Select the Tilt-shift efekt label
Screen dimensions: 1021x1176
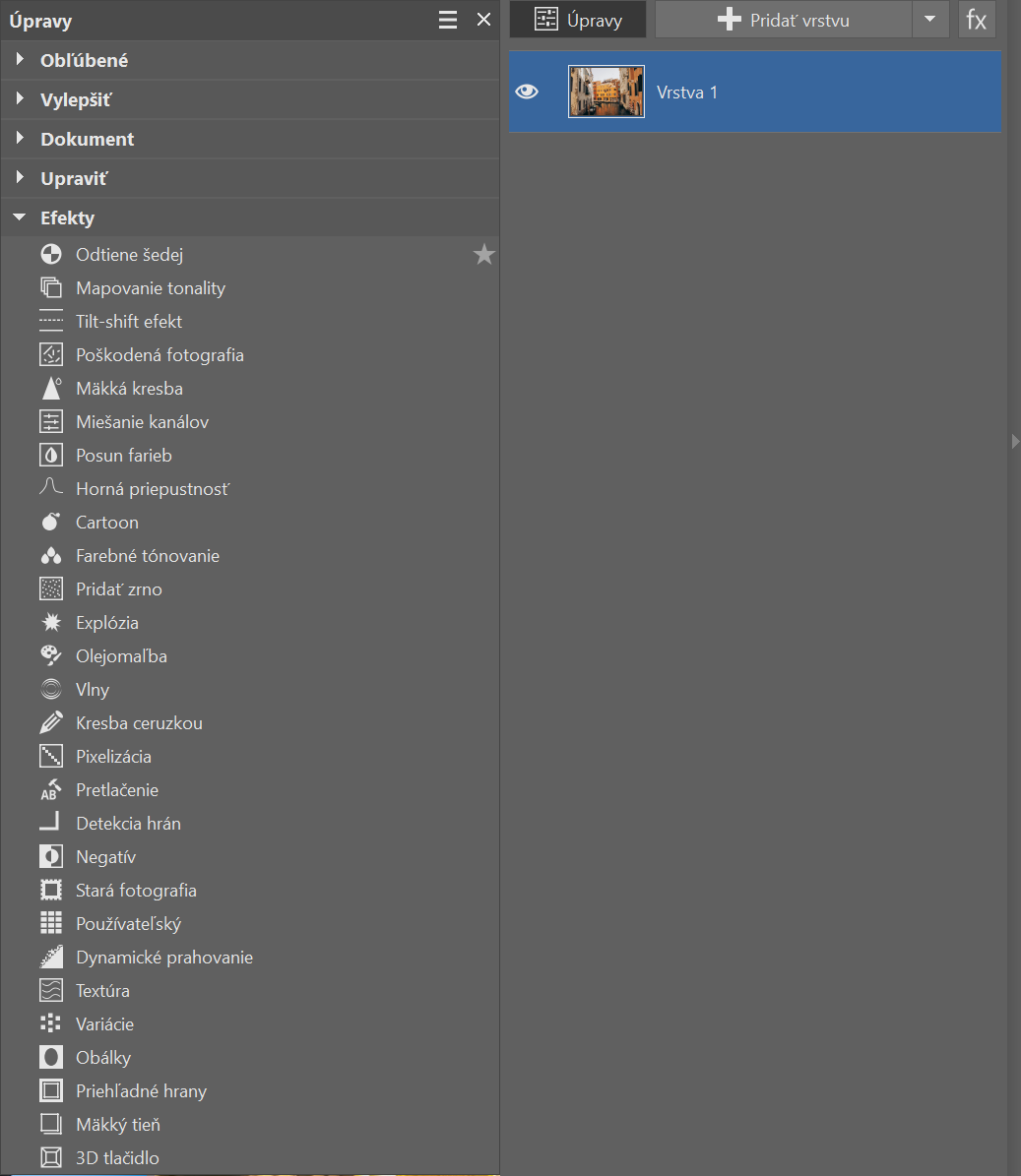click(129, 322)
